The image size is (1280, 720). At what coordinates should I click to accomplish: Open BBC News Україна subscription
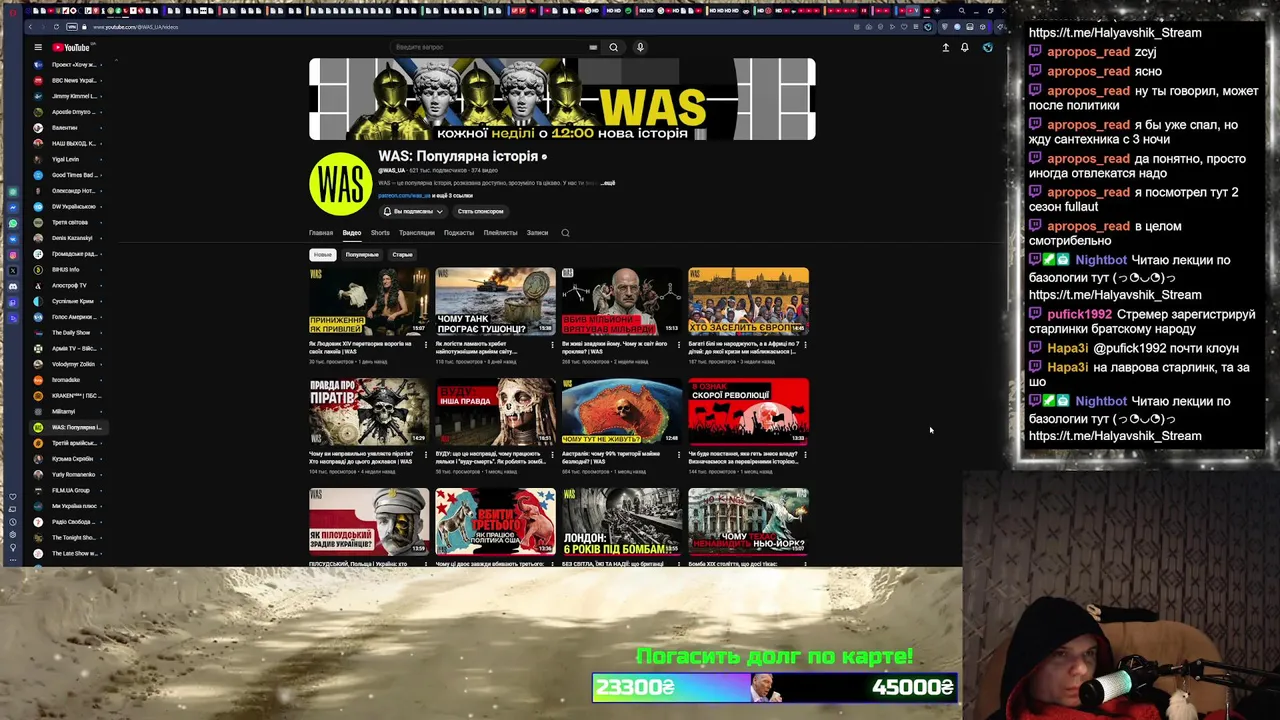[x=66, y=80]
